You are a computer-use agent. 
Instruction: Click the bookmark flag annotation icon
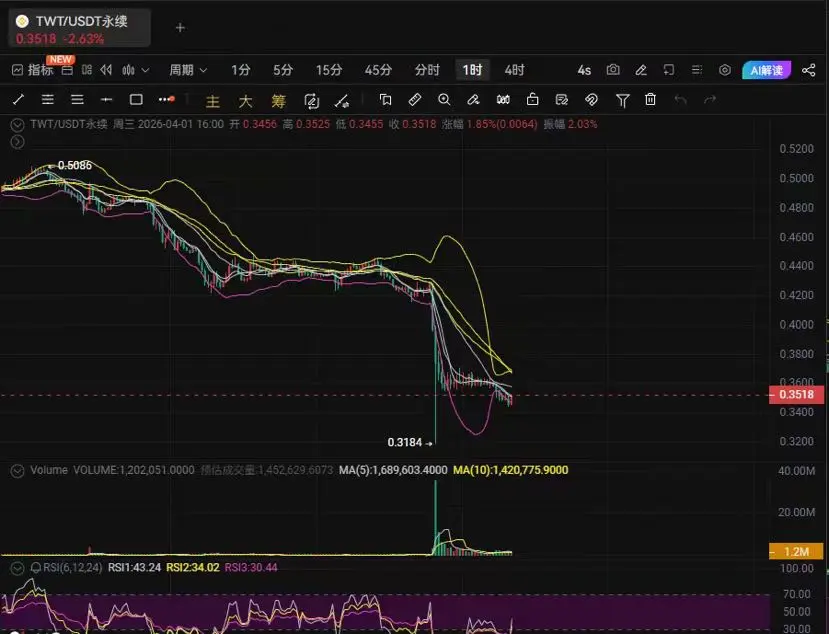pyautogui.click(x=385, y=99)
